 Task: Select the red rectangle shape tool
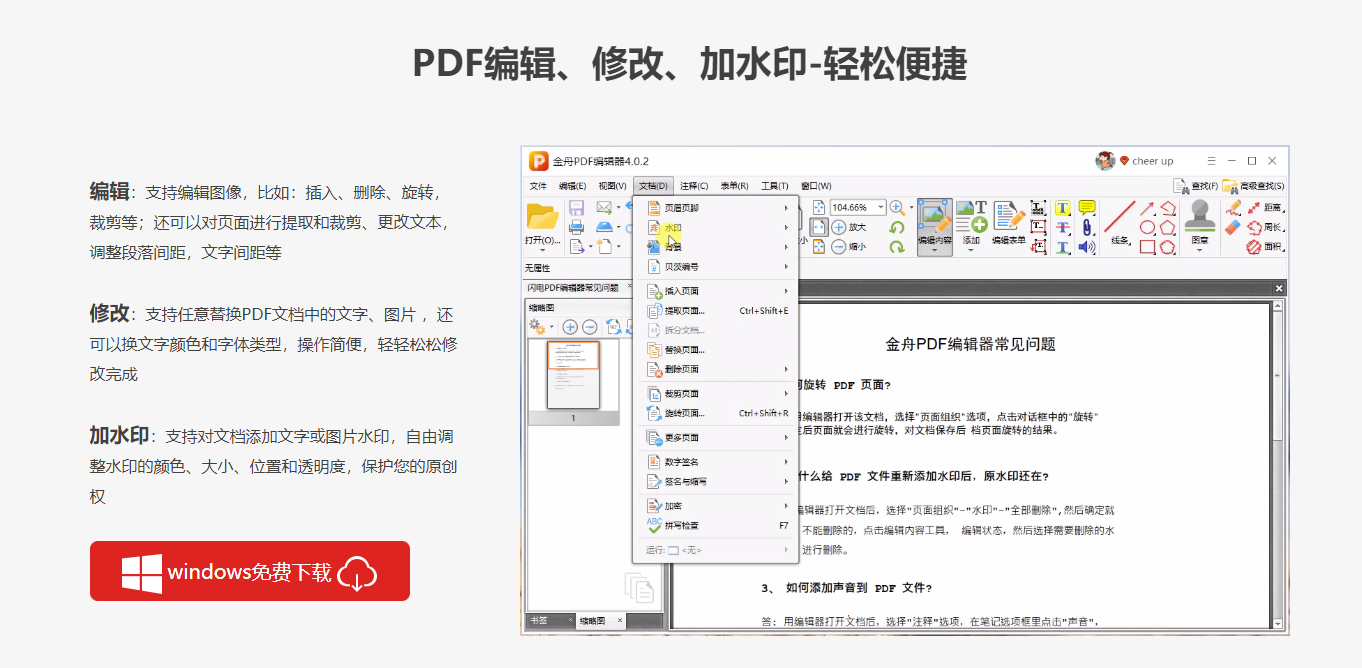(1148, 247)
